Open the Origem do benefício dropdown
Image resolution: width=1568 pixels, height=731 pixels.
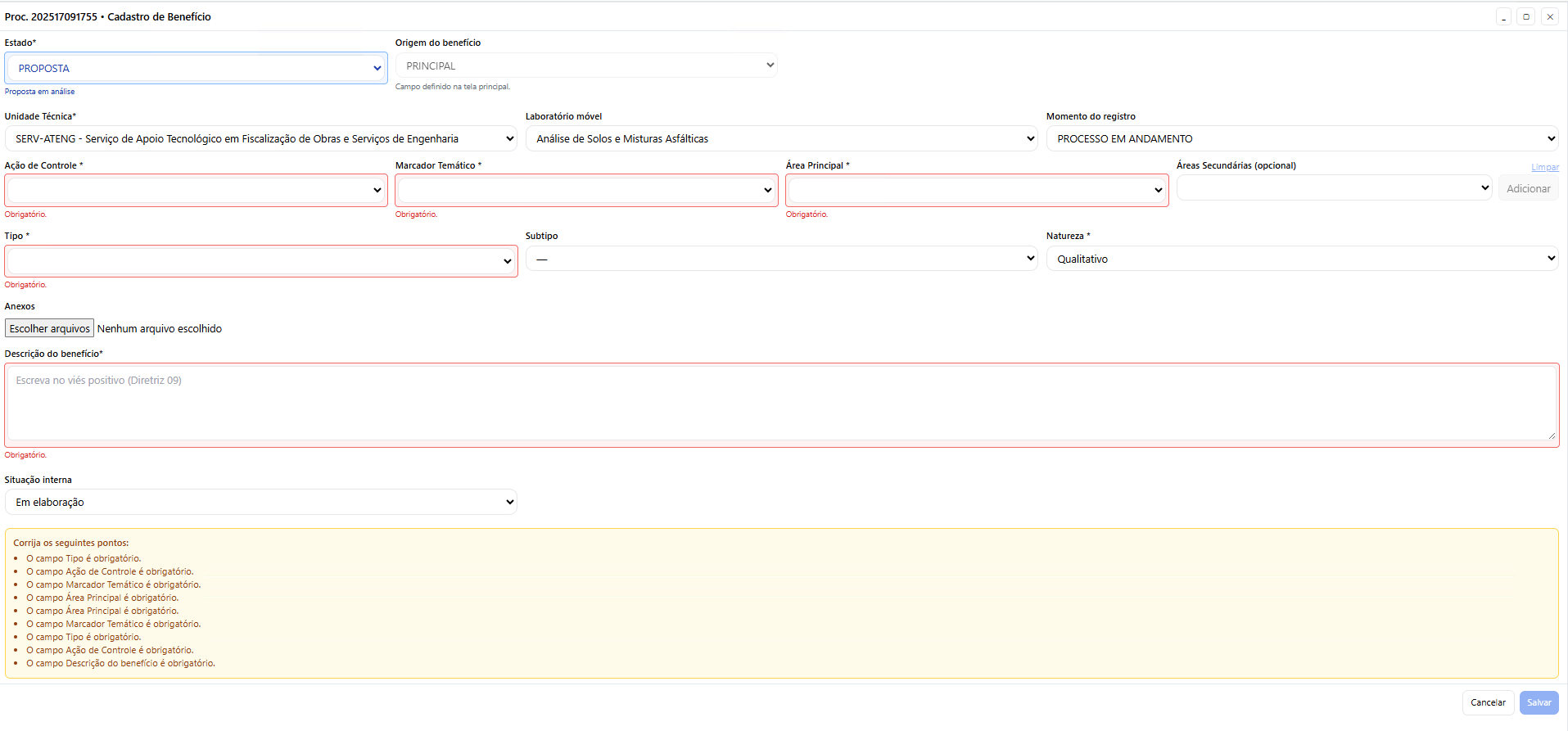(x=585, y=66)
